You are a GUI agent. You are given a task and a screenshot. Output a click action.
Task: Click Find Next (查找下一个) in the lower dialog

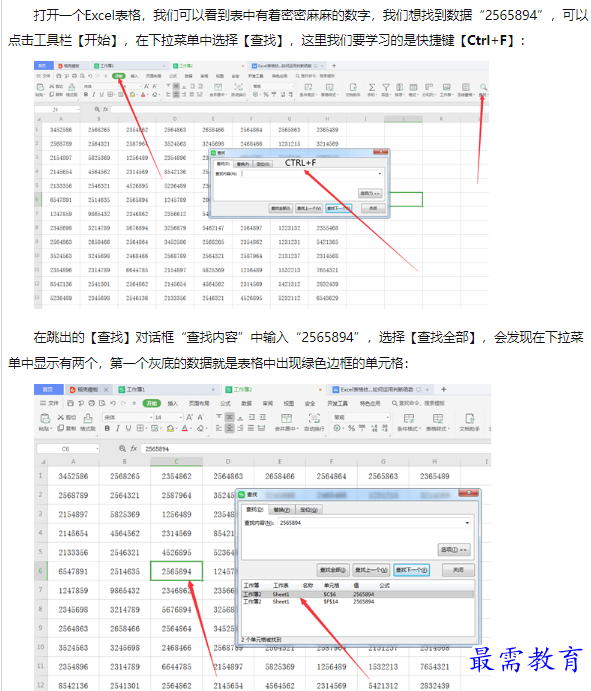pos(412,570)
